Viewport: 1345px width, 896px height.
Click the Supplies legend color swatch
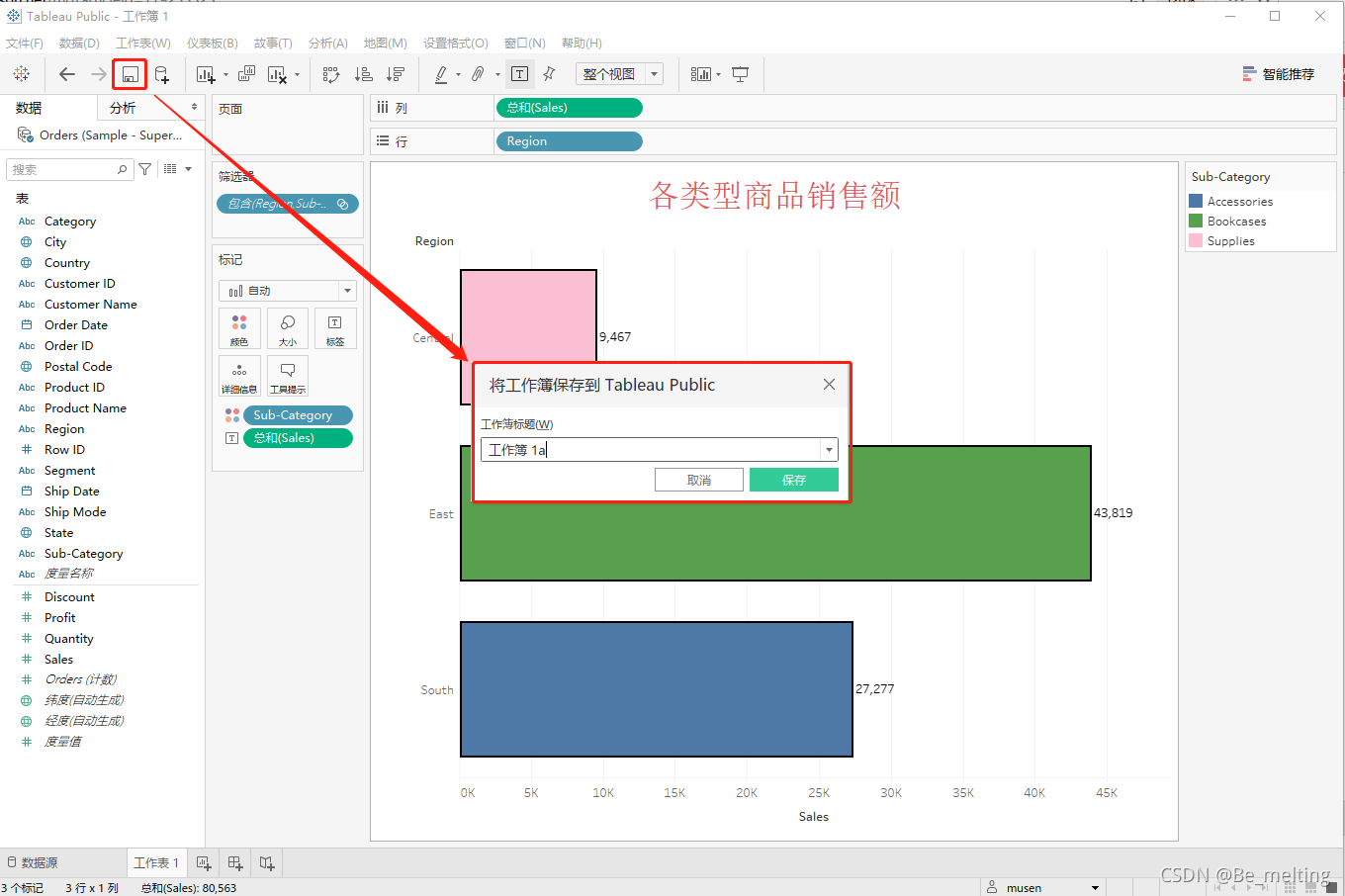point(1196,241)
